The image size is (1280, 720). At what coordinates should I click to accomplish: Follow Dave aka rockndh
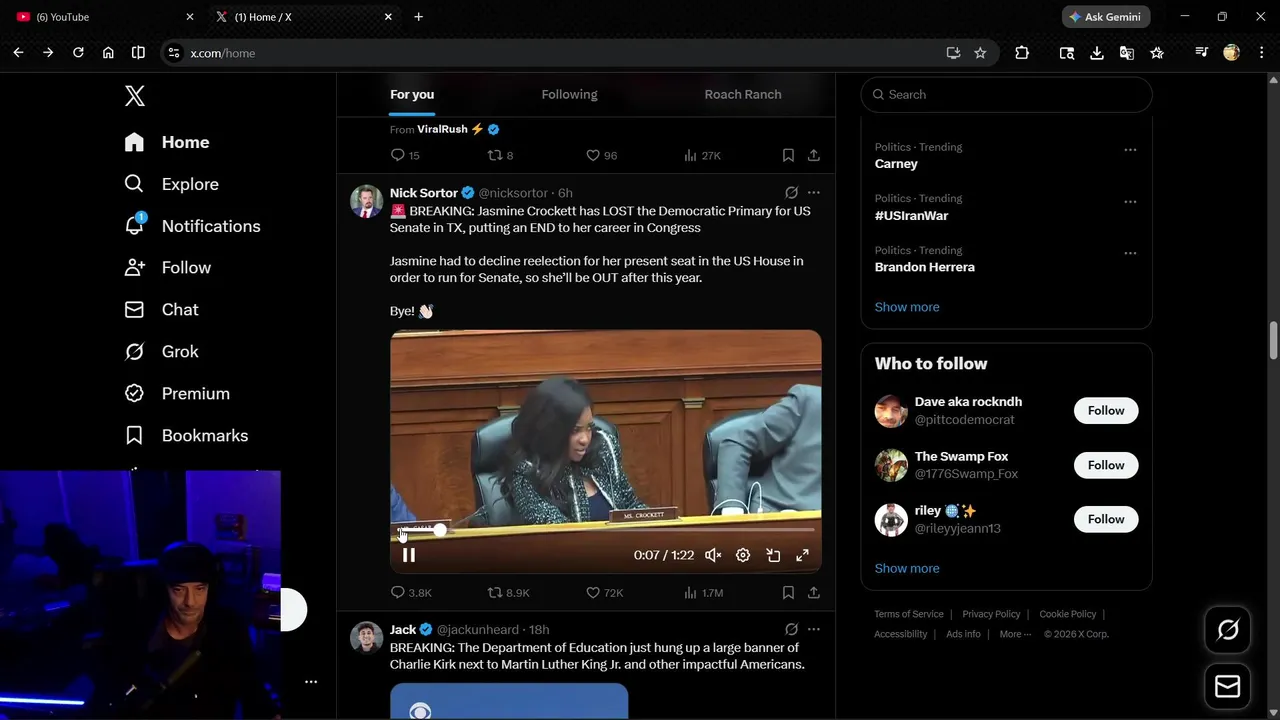(1106, 411)
